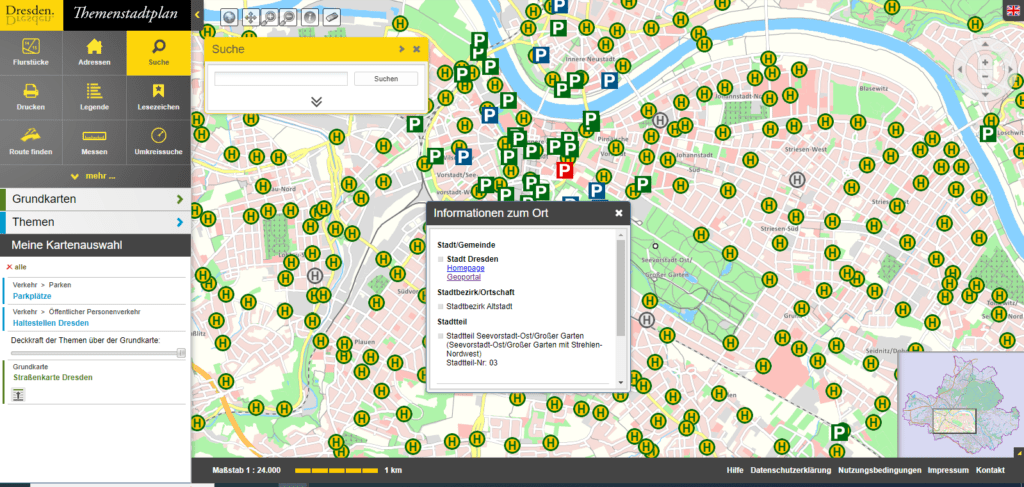Open the Route finden tool

click(x=31, y=141)
